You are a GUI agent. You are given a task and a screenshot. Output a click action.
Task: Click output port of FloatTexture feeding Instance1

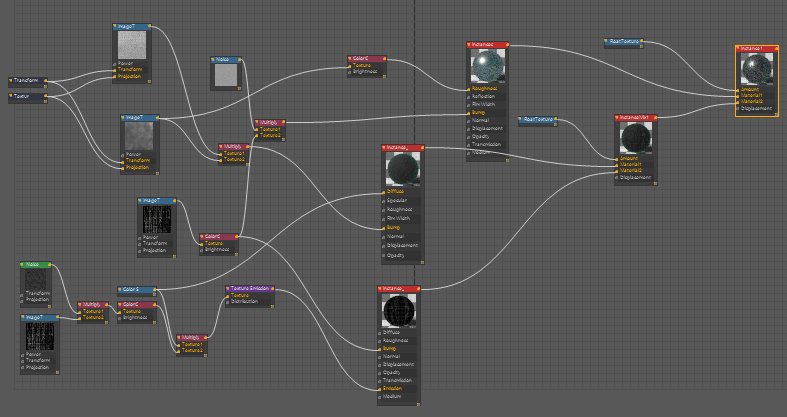click(642, 41)
